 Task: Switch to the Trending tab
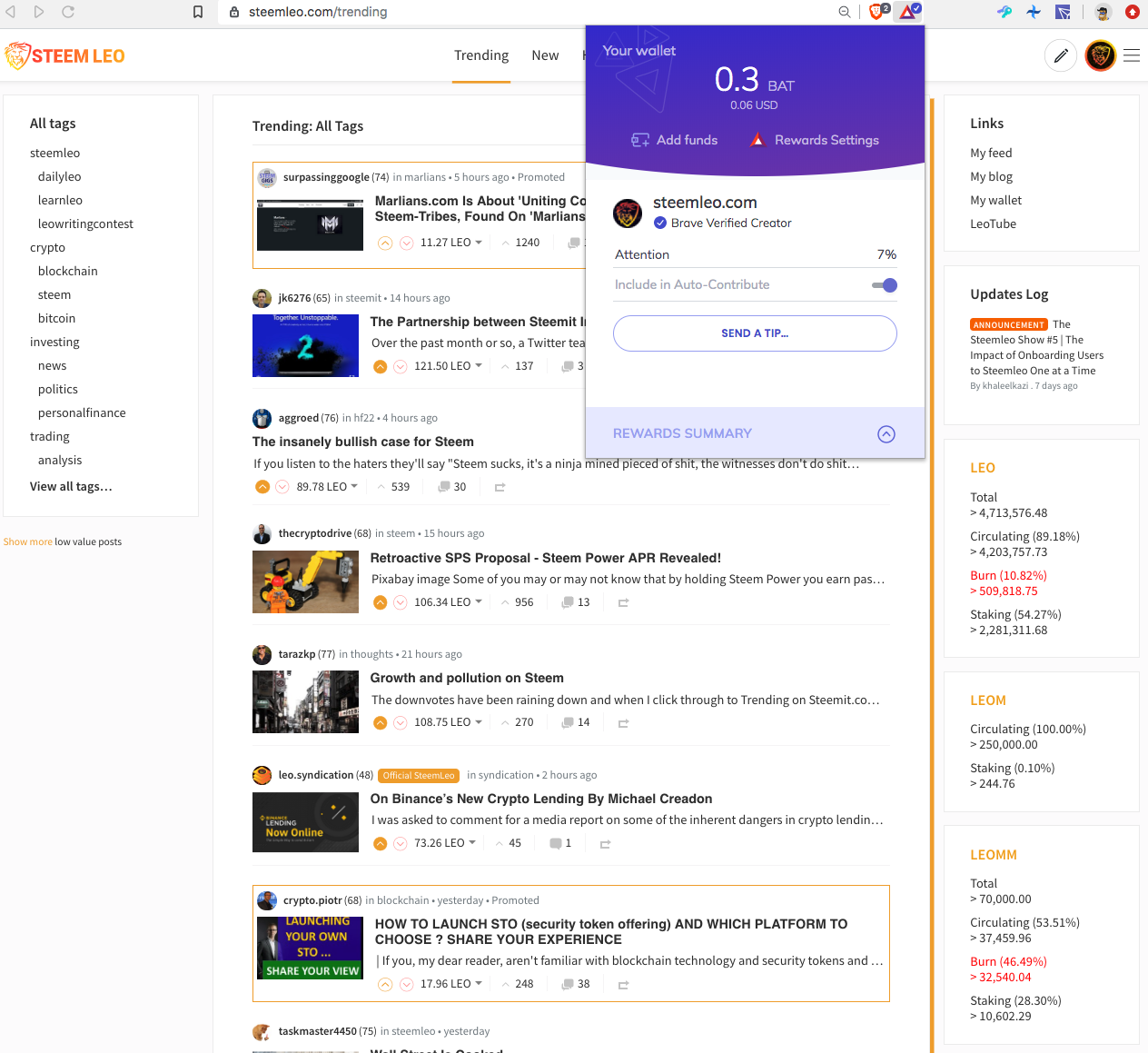click(x=481, y=55)
